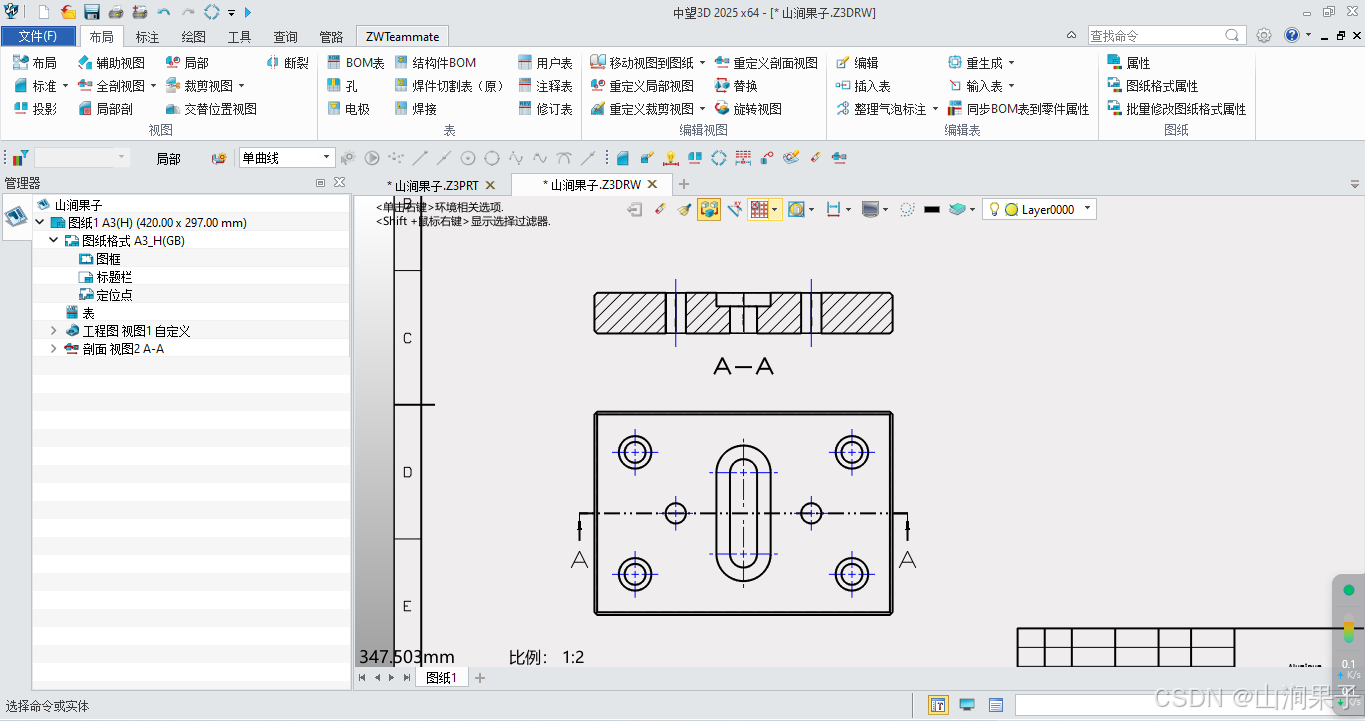Expand the 工程图 视图1 自定义 tree node
The image size is (1365, 721).
pos(54,331)
